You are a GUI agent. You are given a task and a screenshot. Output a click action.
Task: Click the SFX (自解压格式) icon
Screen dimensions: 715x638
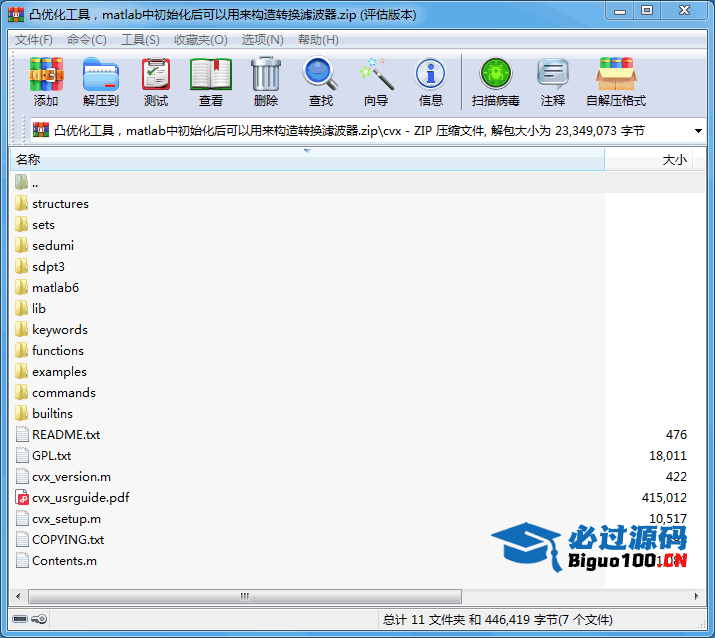pyautogui.click(x=616, y=74)
